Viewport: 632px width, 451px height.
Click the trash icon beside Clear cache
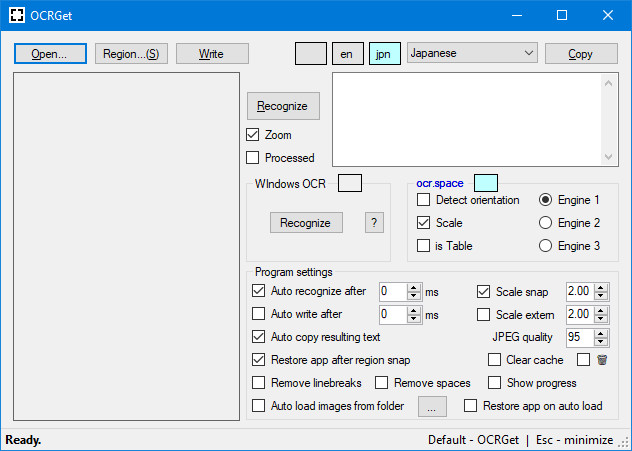point(602,360)
